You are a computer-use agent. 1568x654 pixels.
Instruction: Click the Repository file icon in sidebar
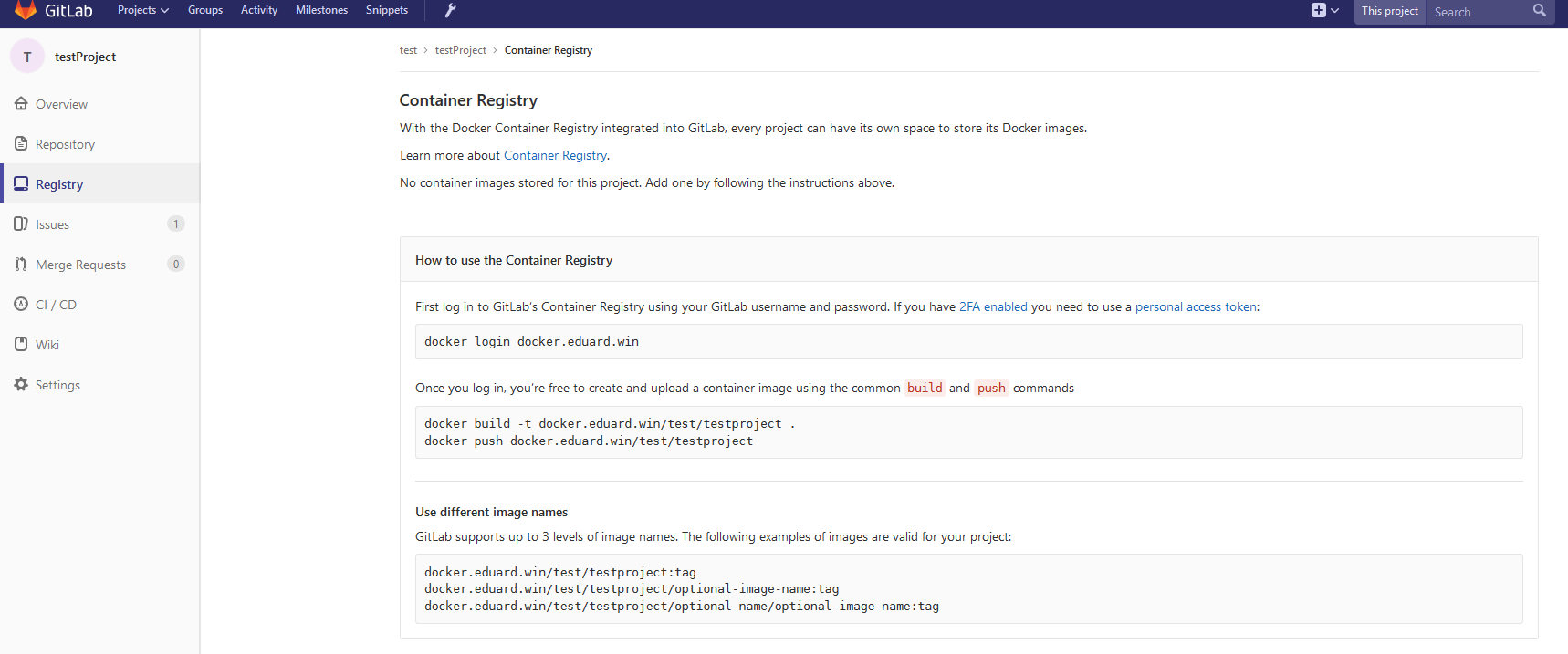tap(21, 144)
